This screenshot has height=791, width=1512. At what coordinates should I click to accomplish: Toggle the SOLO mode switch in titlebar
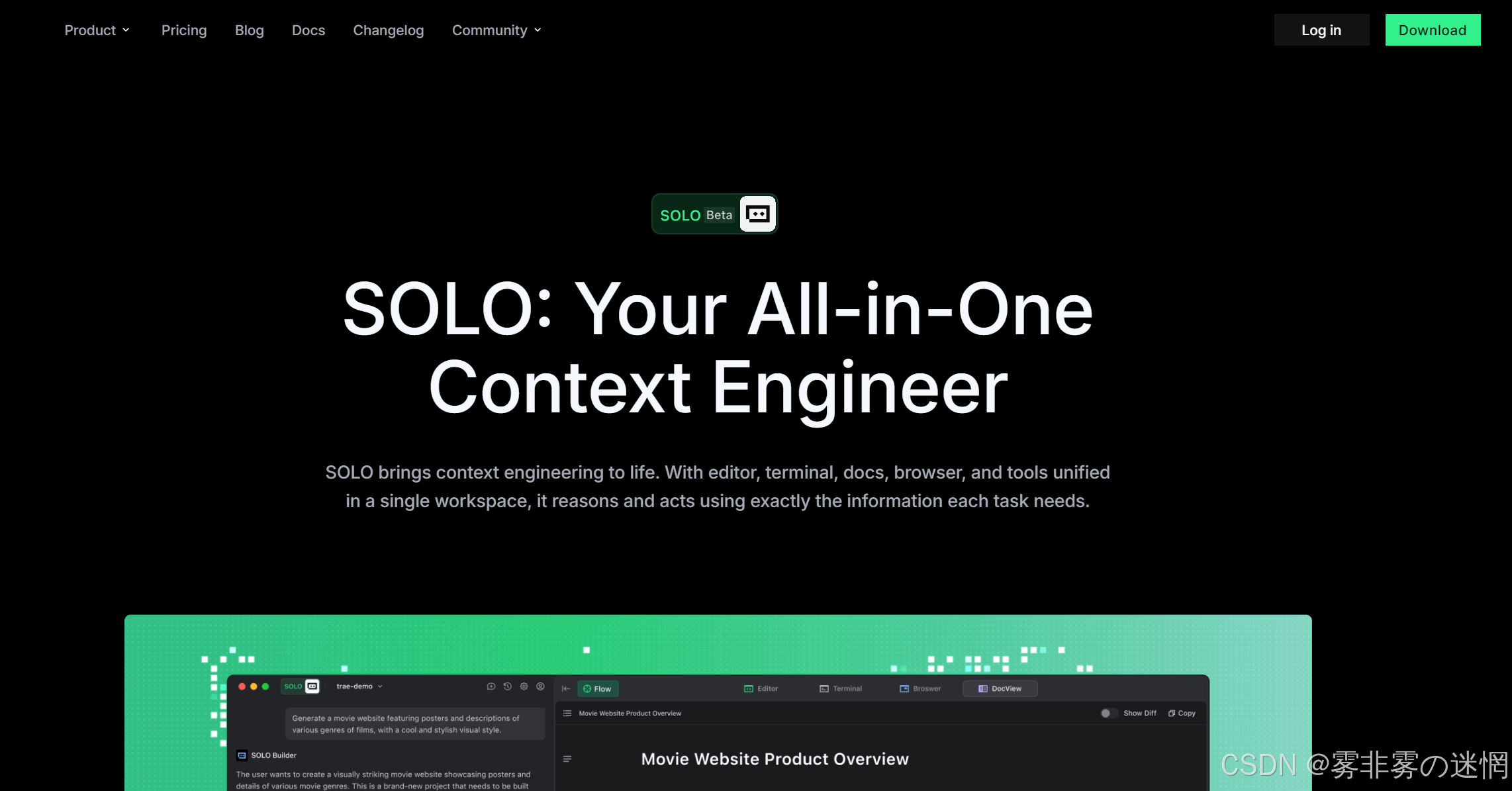[301, 686]
